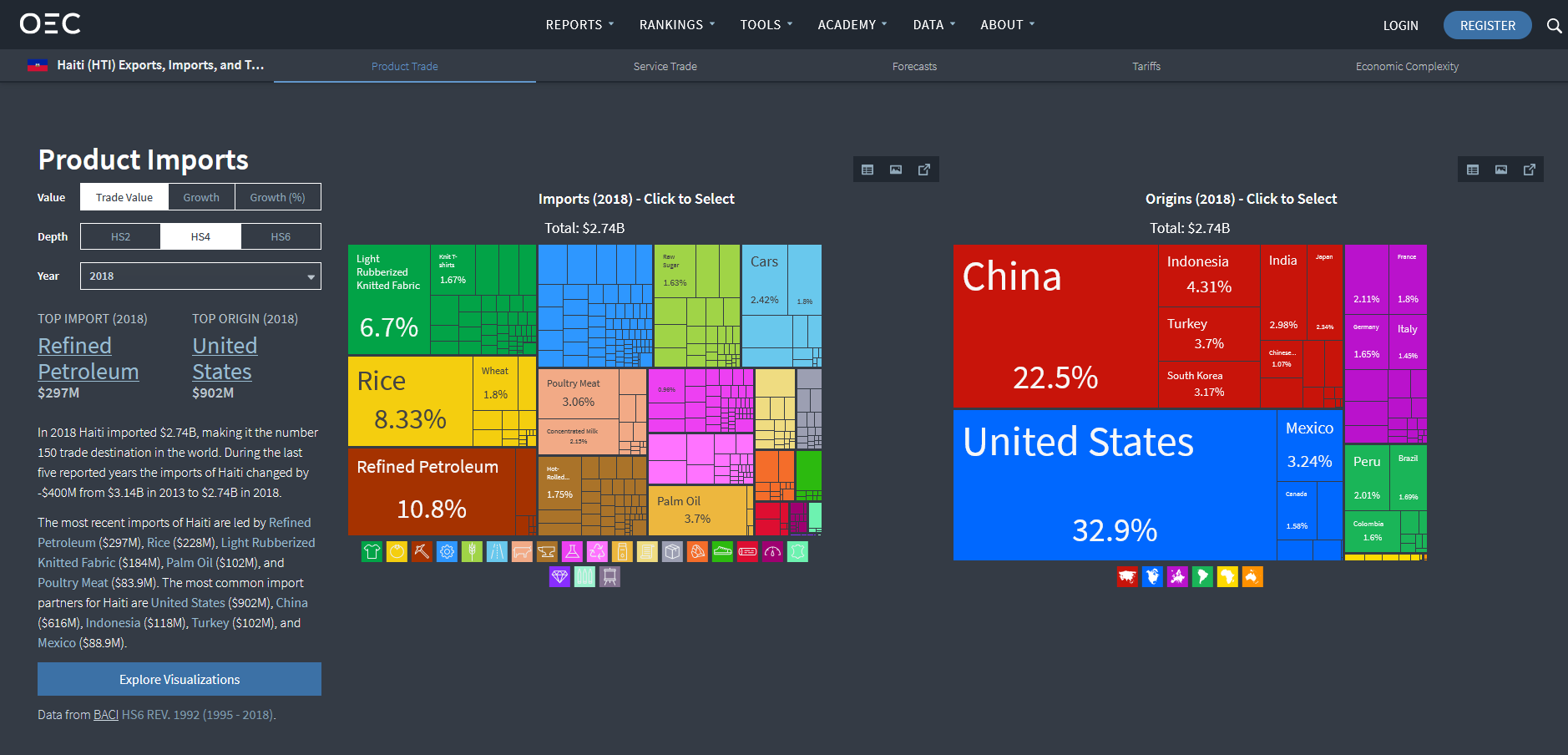1568x755 pixels.
Task: Switch to the Service Trade tab
Action: tap(665, 67)
